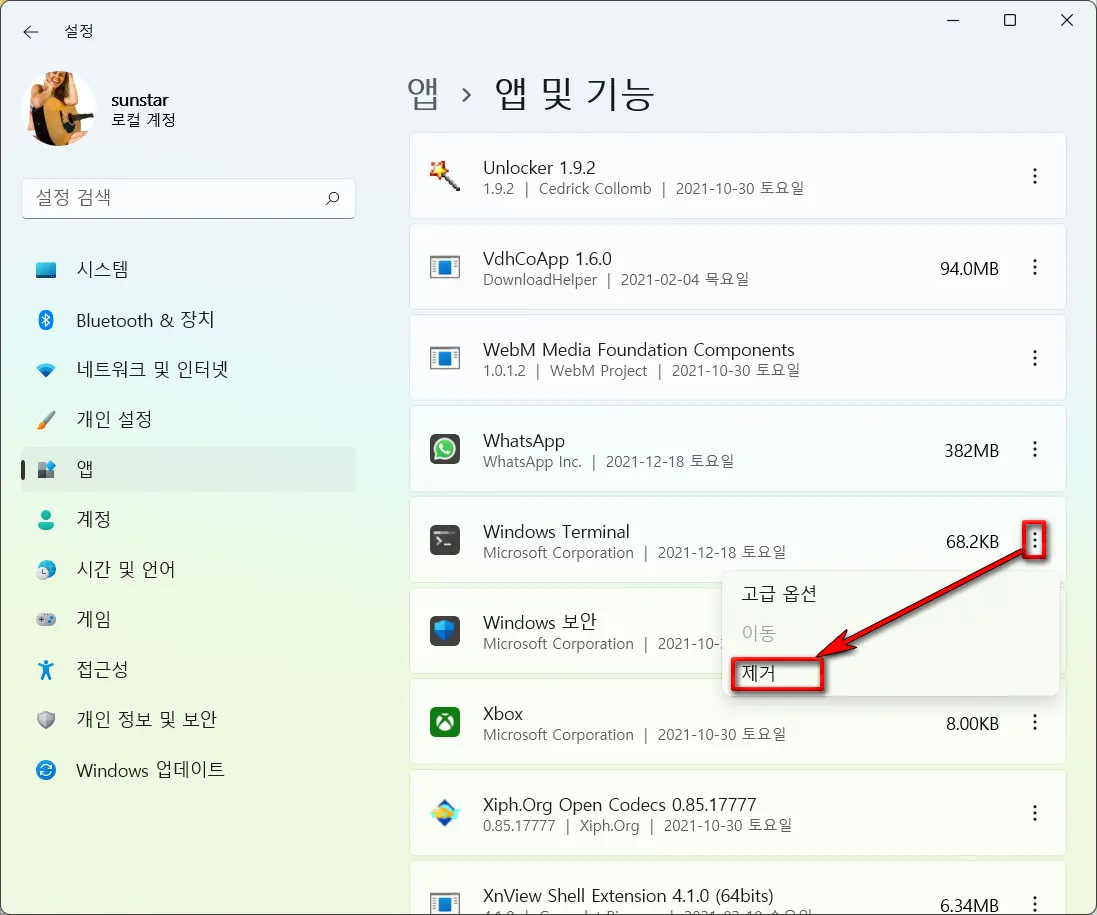
Task: Click the 94.0MB size value
Action: tap(969, 269)
